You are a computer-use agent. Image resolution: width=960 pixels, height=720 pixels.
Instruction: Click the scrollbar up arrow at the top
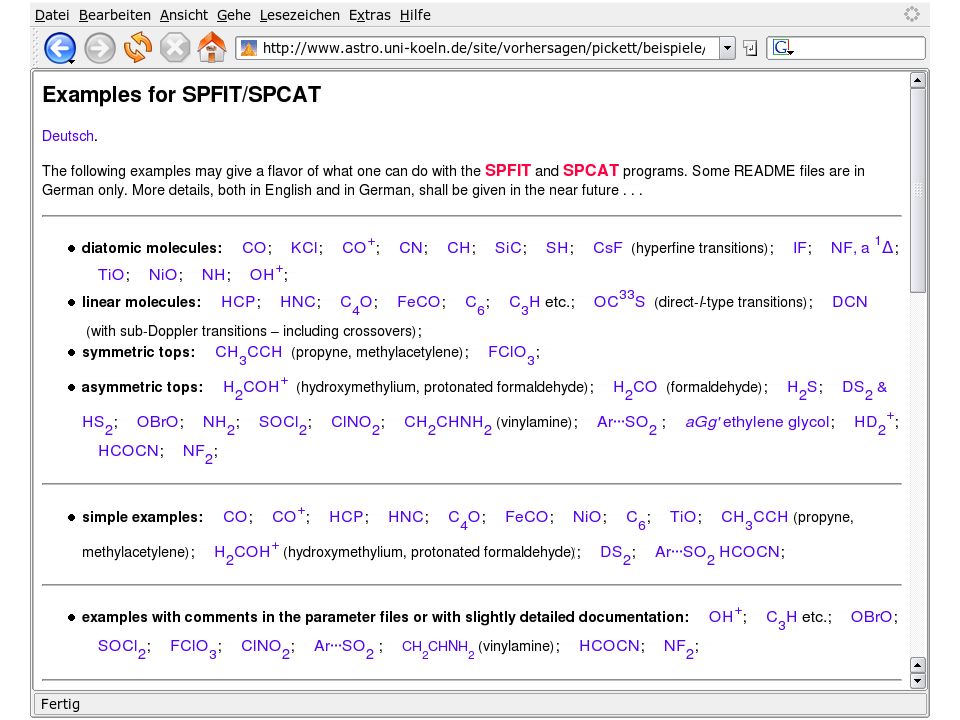pos(917,80)
